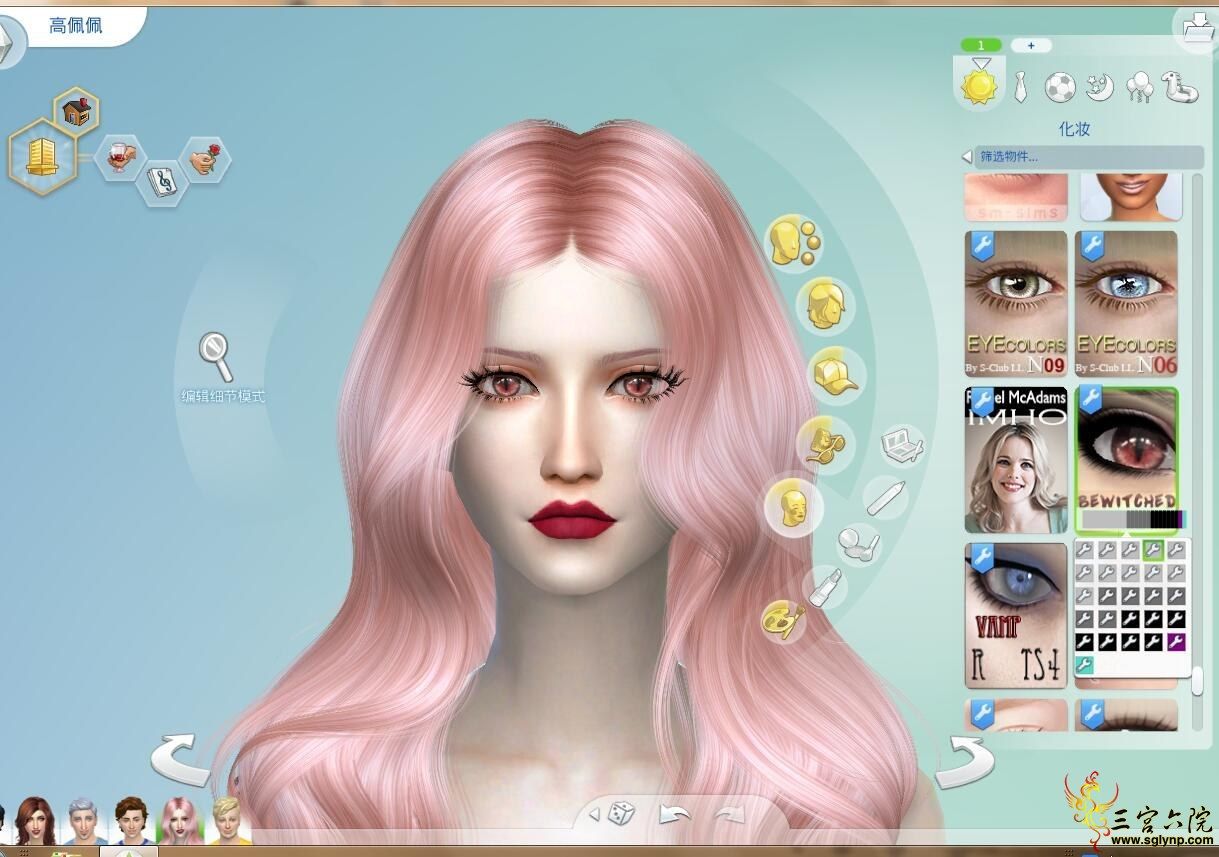Expand randomize options arrow beside the dice
The image size is (1219, 857).
[x=594, y=815]
